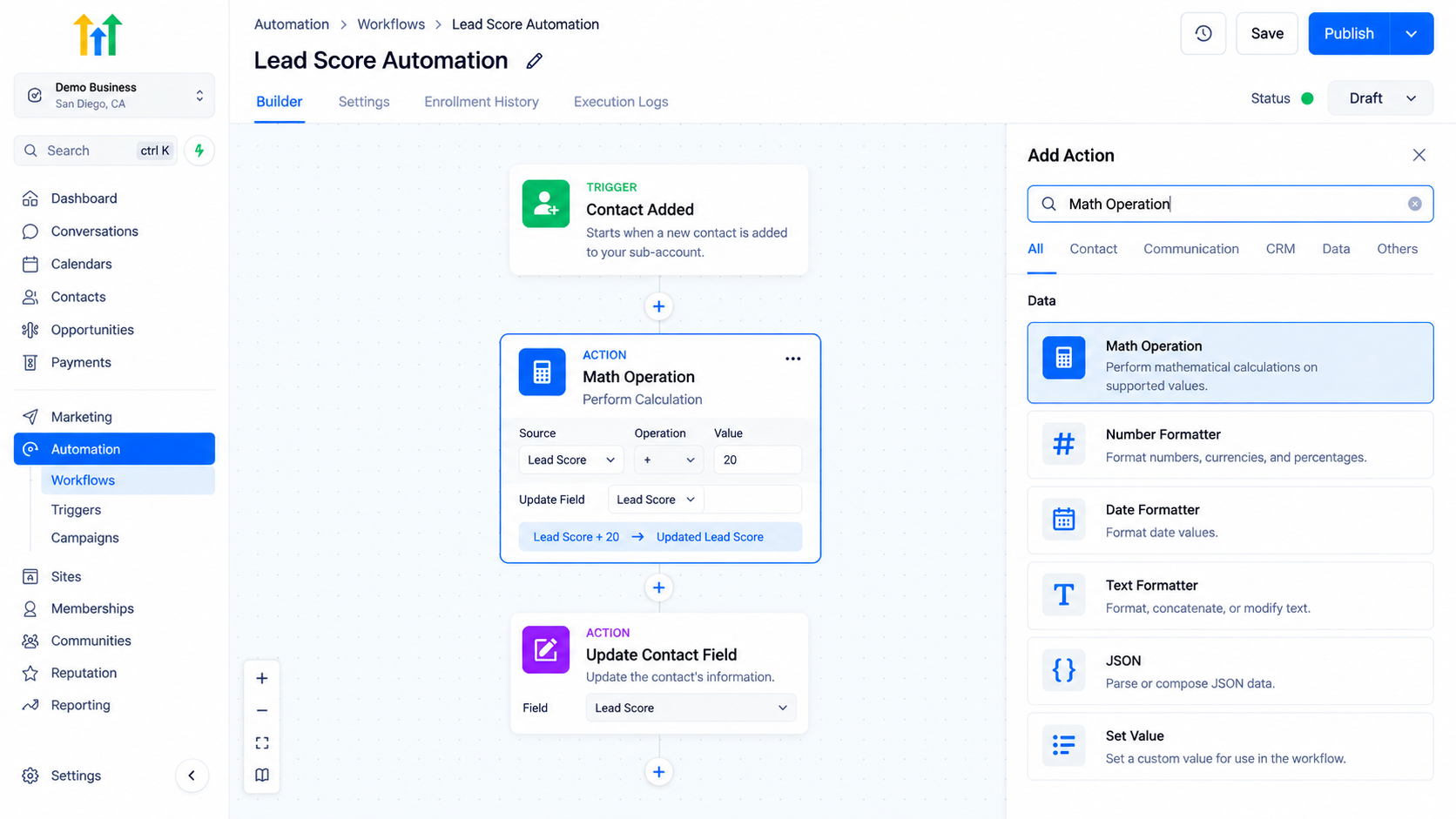1456x819 pixels.
Task: Expand the Publish options arrow
Action: 1412,34
